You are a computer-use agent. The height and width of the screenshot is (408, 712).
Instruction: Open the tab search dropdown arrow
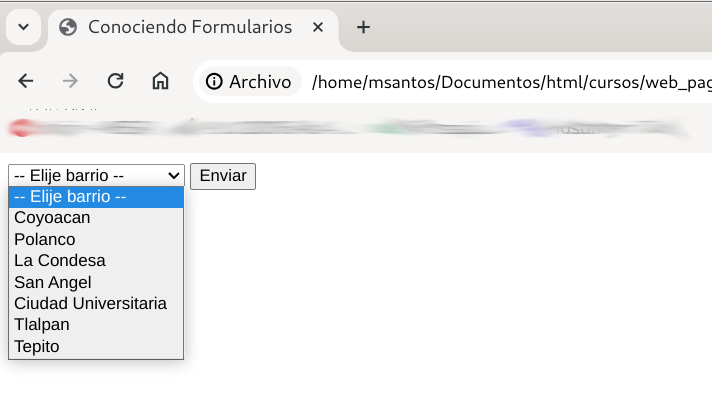point(23,27)
